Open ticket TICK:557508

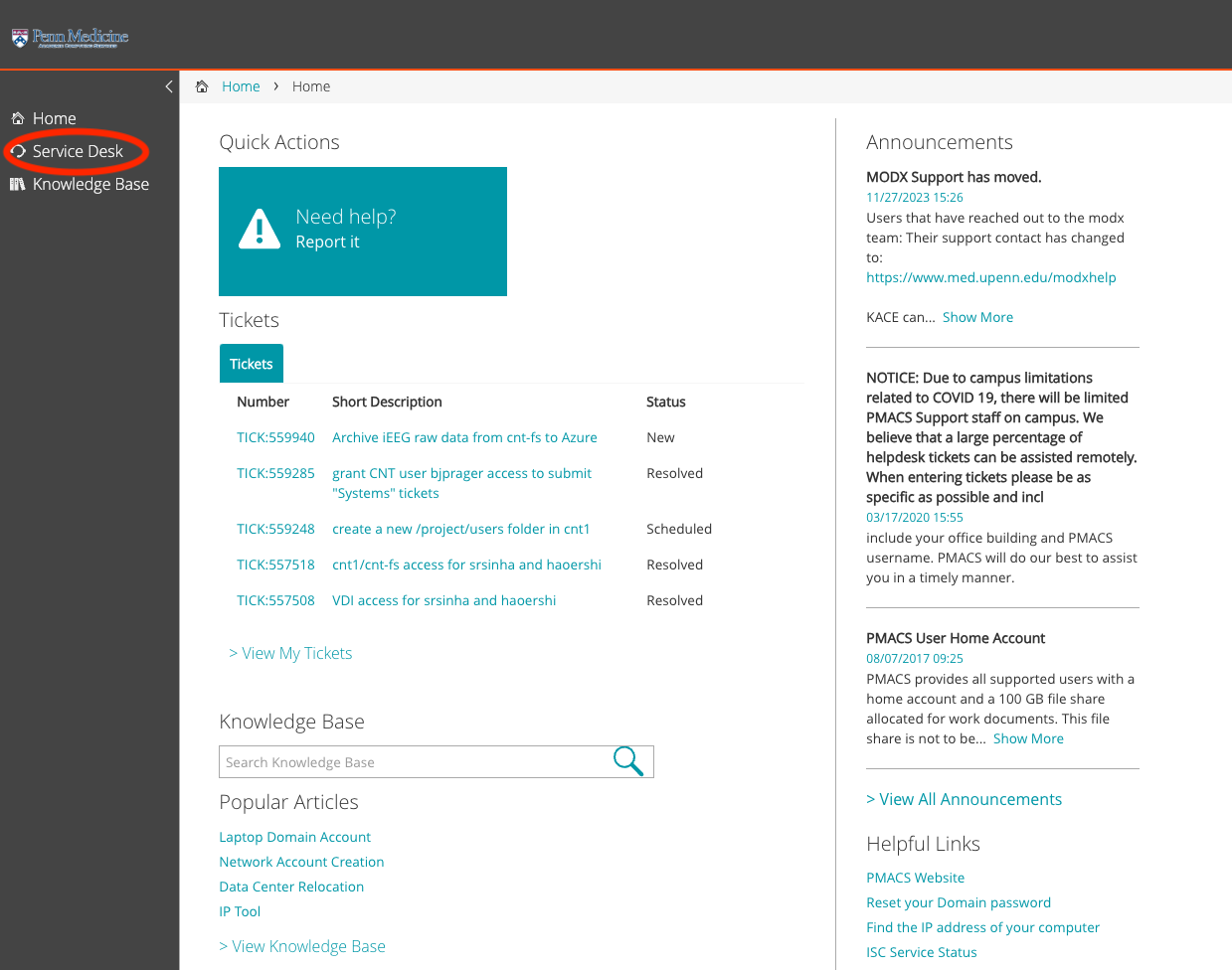pyautogui.click(x=275, y=600)
